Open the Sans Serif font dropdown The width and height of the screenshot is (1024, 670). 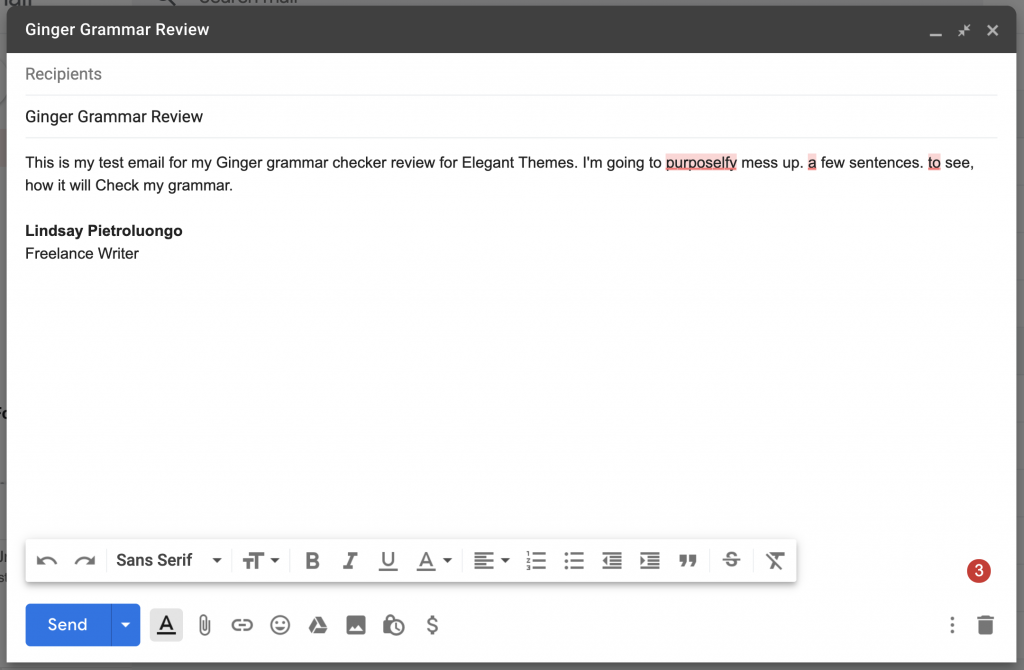tap(168, 561)
